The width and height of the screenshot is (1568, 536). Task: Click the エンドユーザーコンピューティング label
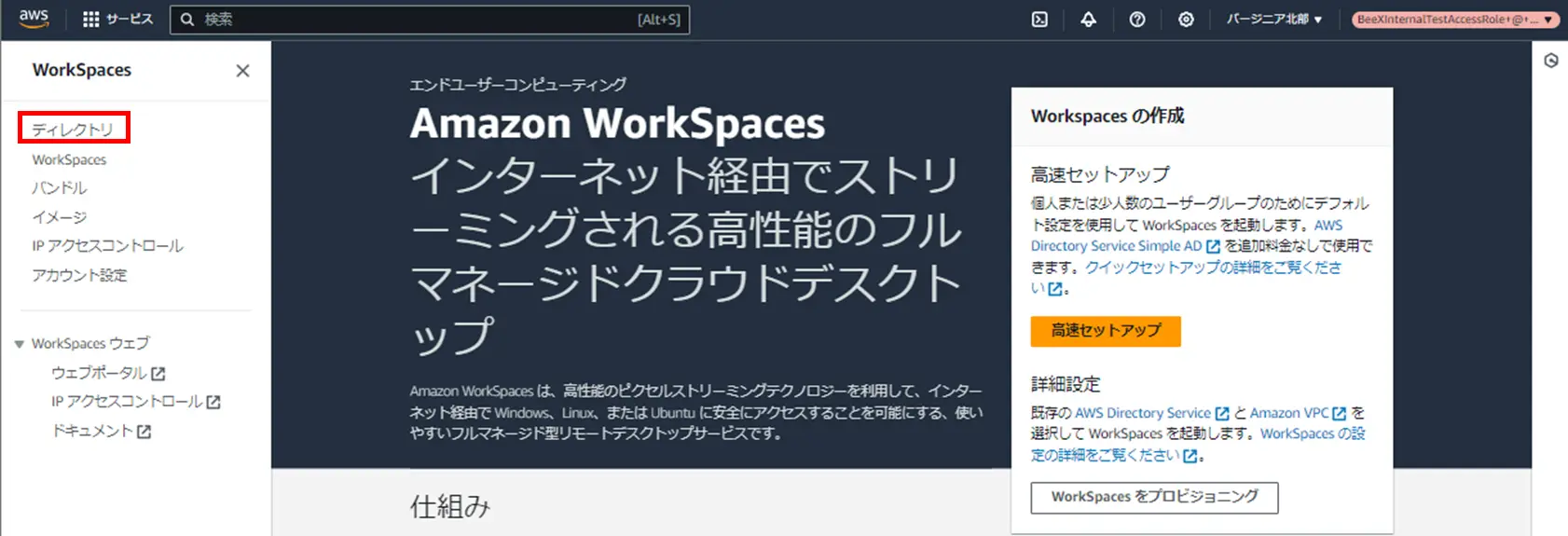click(x=518, y=85)
